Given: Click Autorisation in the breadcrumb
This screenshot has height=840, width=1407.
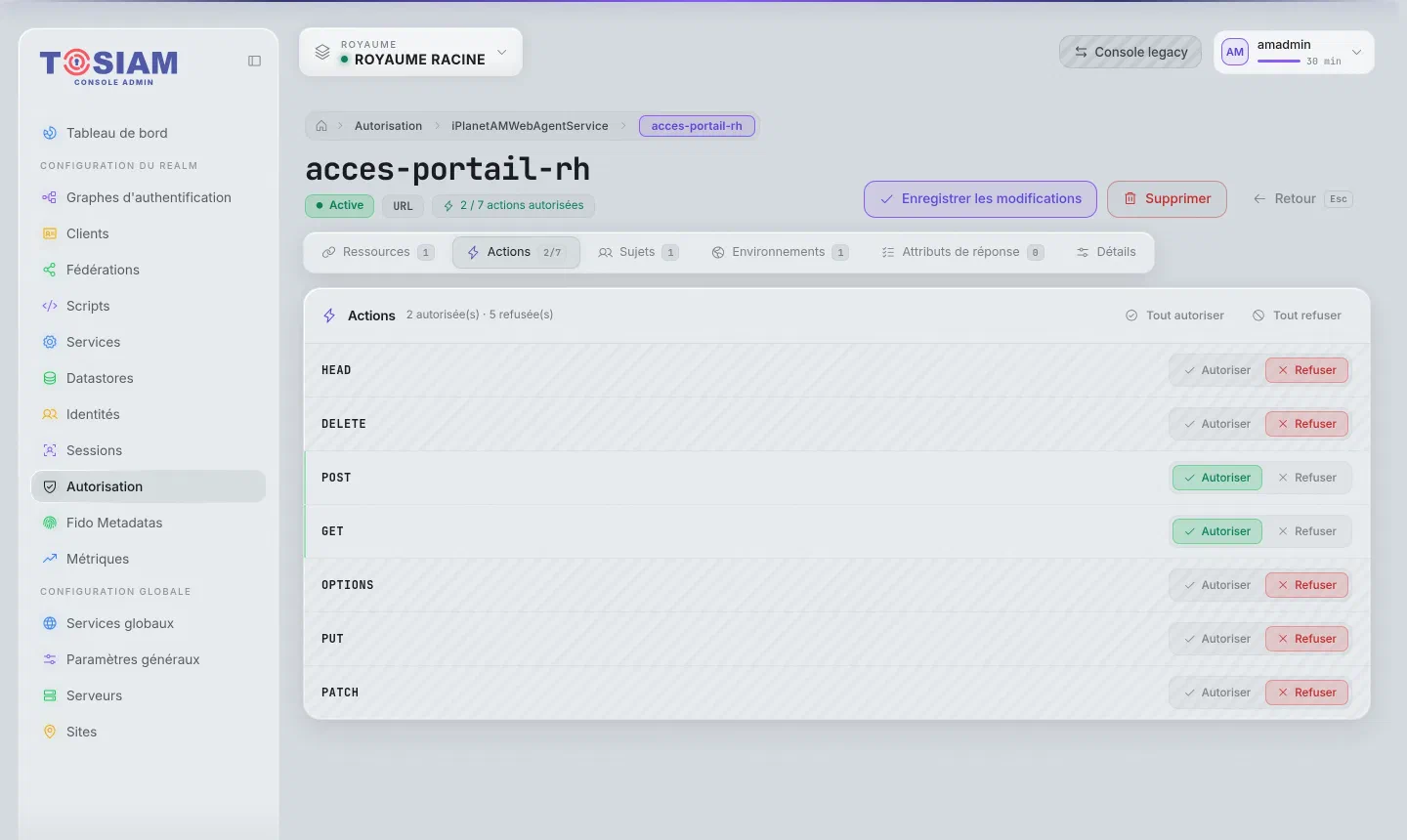Looking at the screenshot, I should click(388, 126).
